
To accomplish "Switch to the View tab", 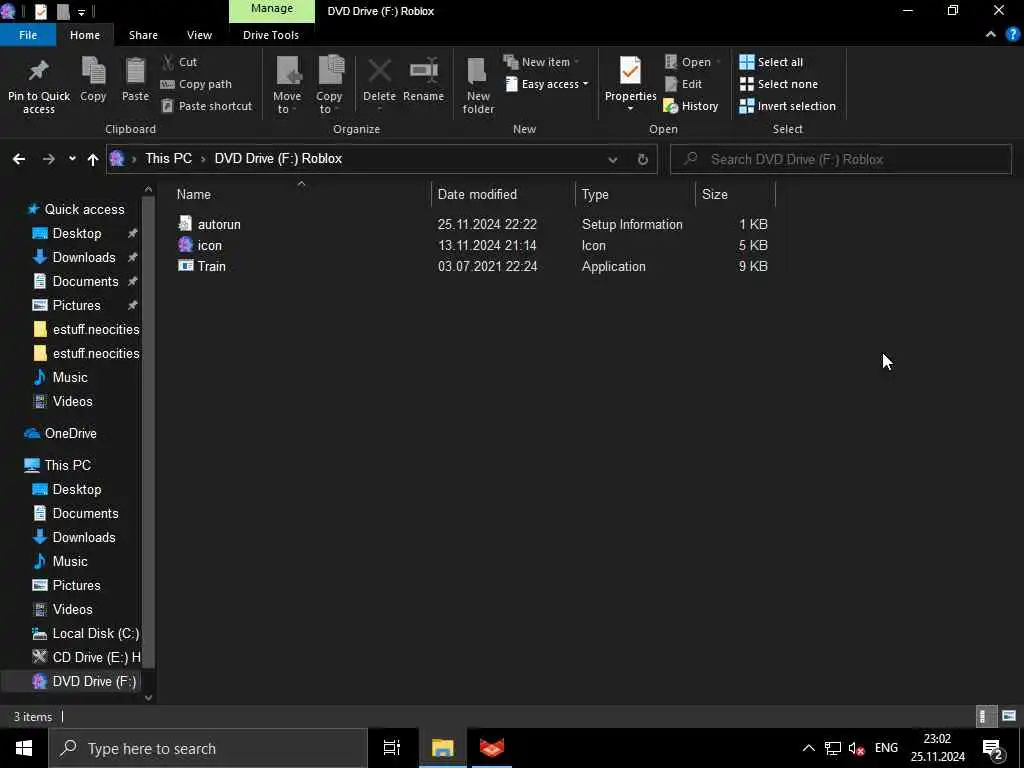I will 199,35.
